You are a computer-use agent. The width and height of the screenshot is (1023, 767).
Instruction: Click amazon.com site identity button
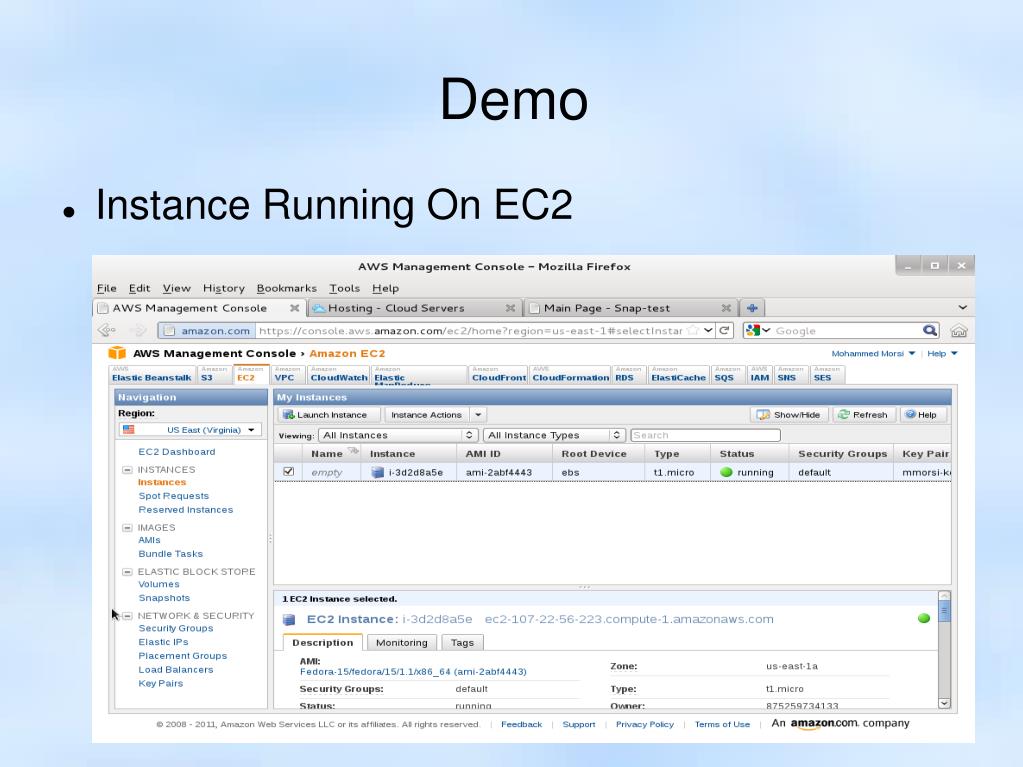[207, 331]
